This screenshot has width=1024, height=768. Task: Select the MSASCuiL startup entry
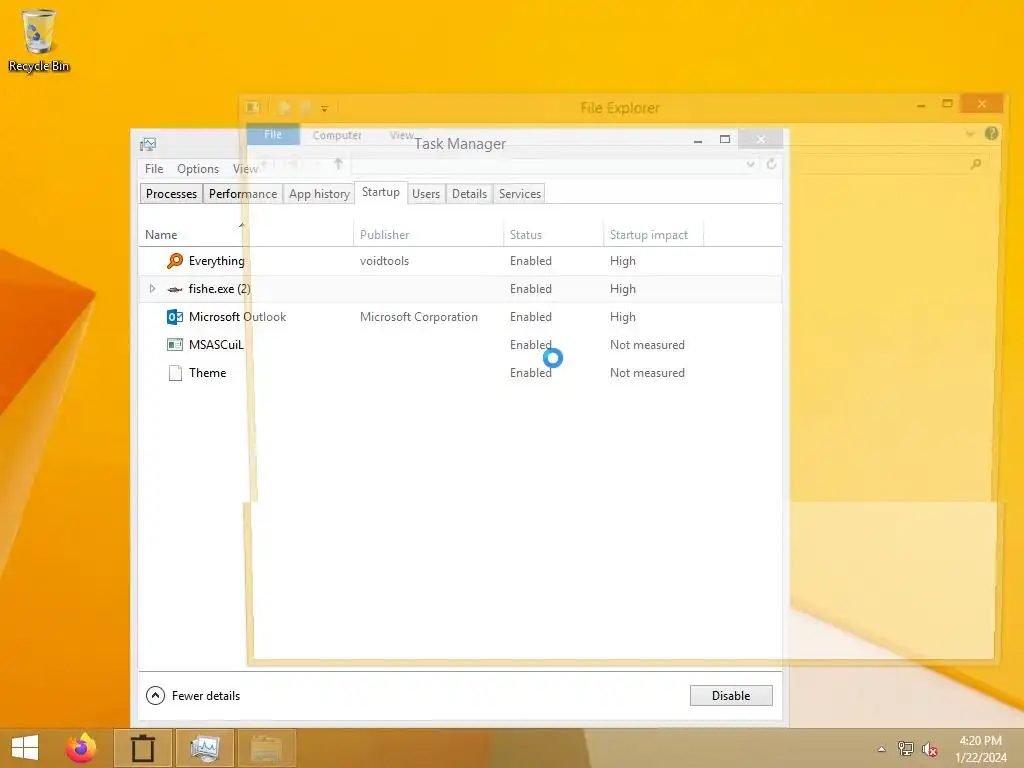point(460,345)
